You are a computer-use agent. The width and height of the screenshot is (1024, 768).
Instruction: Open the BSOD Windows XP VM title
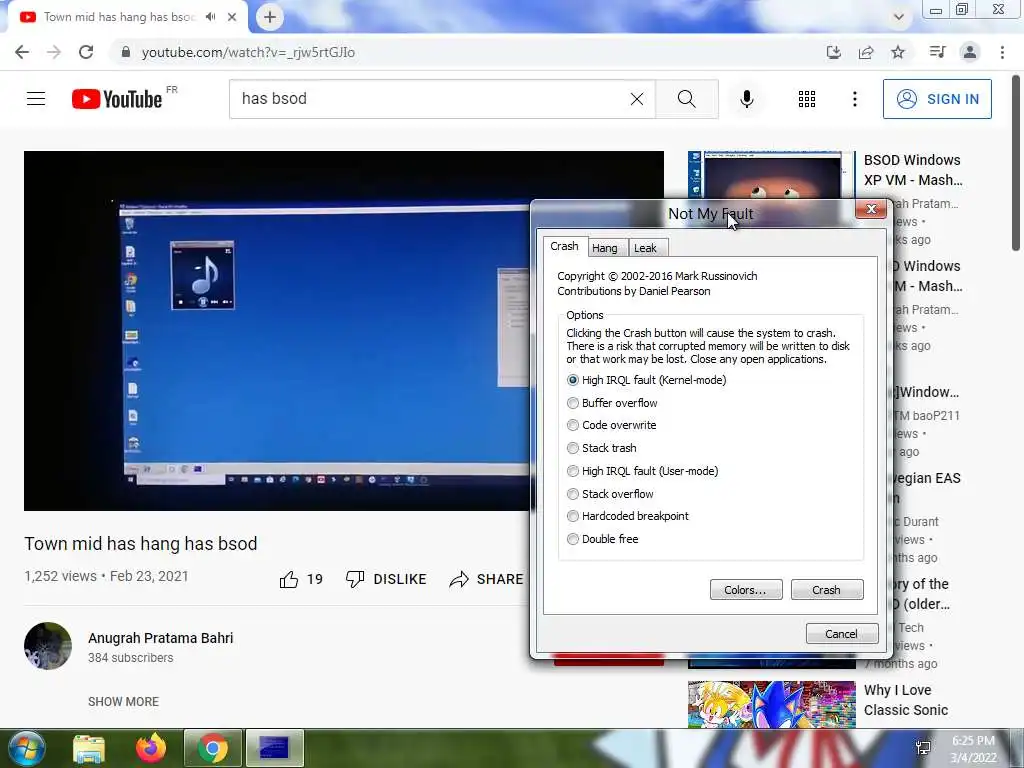(912, 170)
